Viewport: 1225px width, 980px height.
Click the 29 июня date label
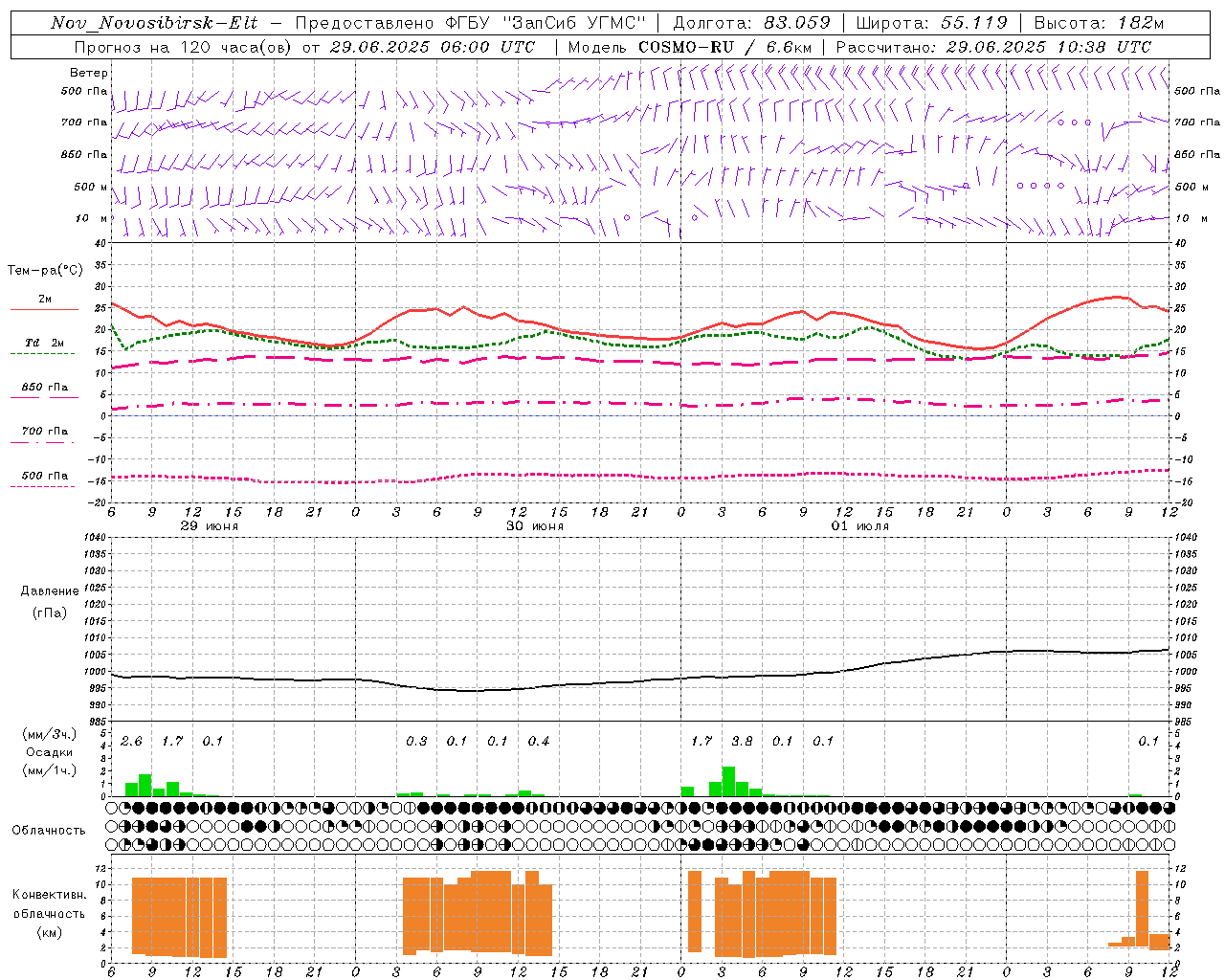210,526
